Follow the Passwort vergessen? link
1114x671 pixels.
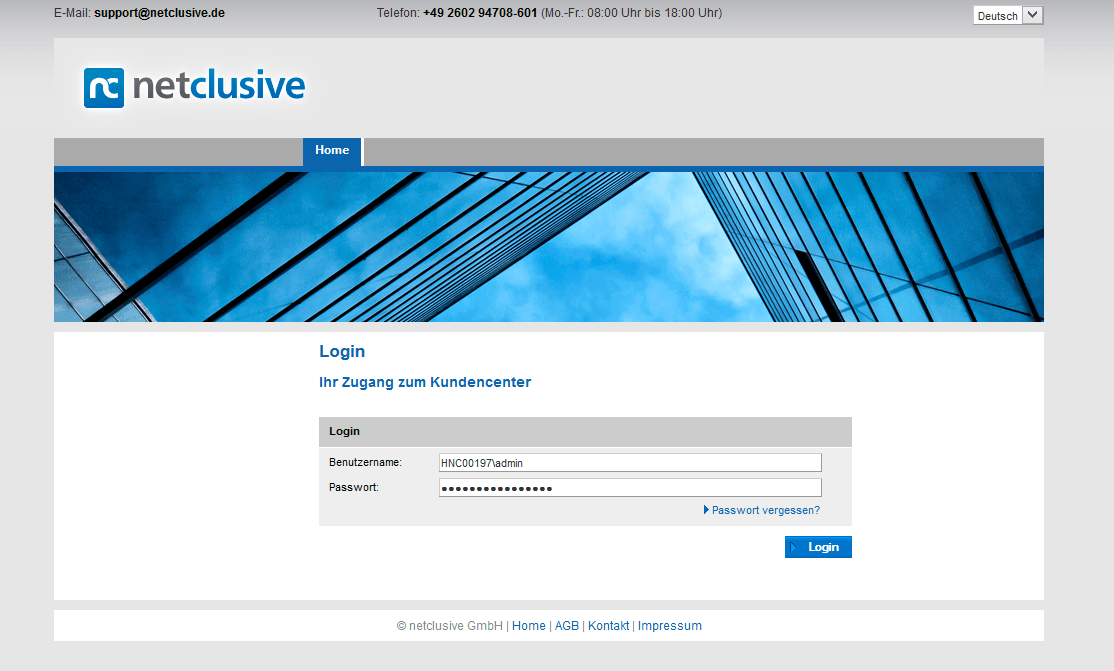point(765,510)
